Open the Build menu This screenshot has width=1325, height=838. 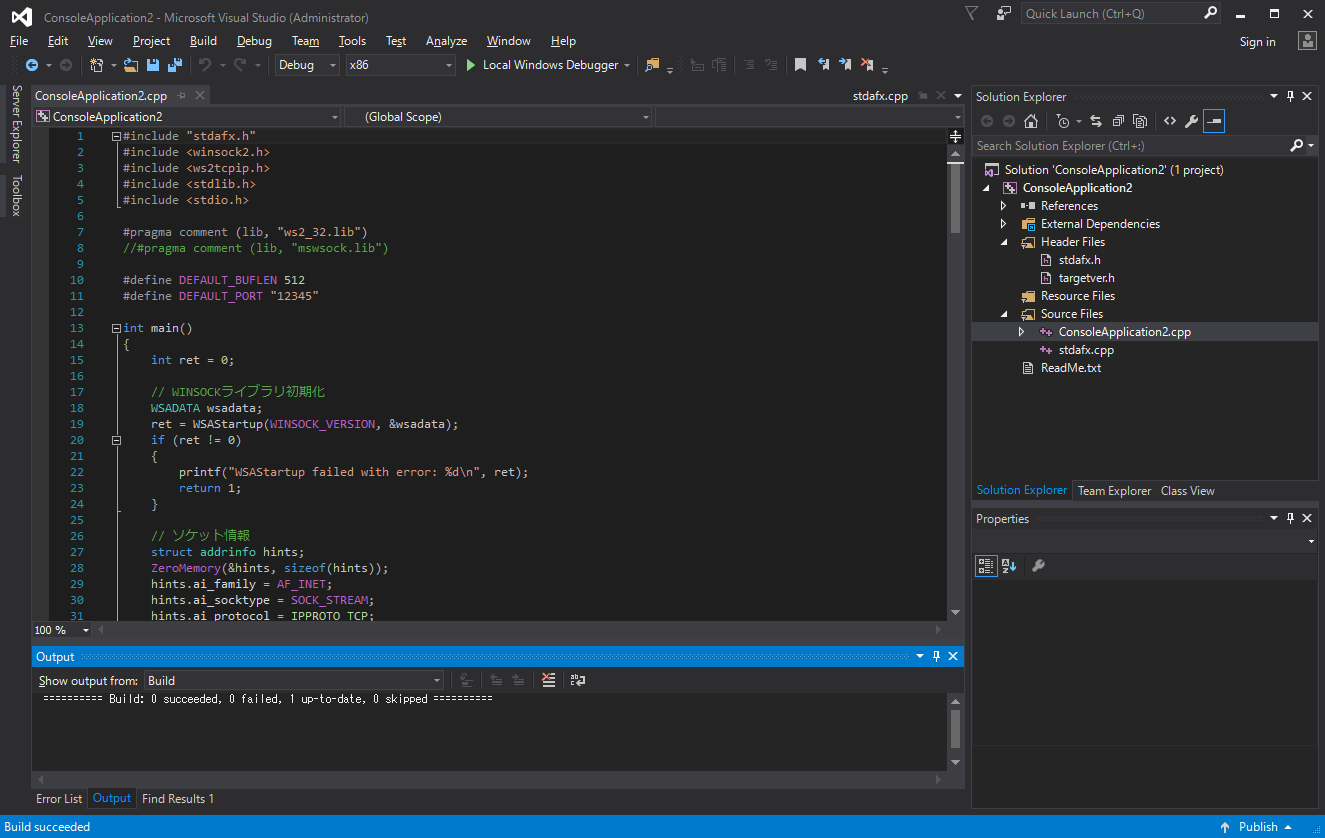pyautogui.click(x=203, y=41)
